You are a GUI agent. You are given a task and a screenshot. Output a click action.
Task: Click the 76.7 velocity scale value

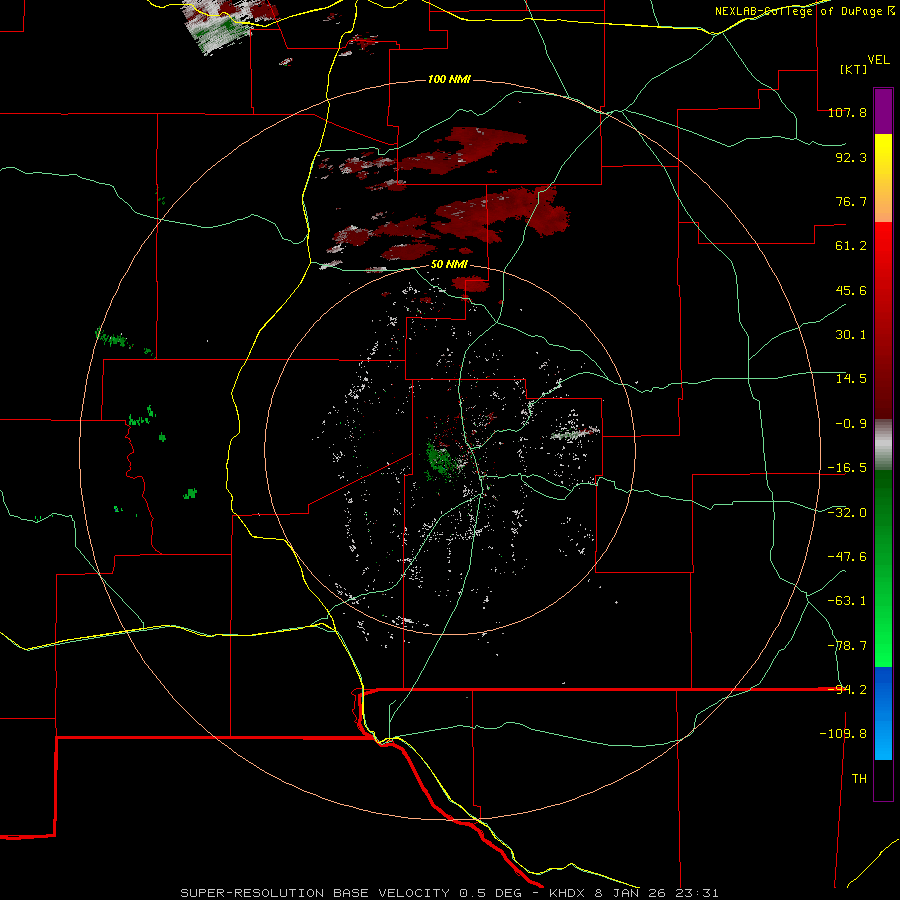pyautogui.click(x=851, y=201)
